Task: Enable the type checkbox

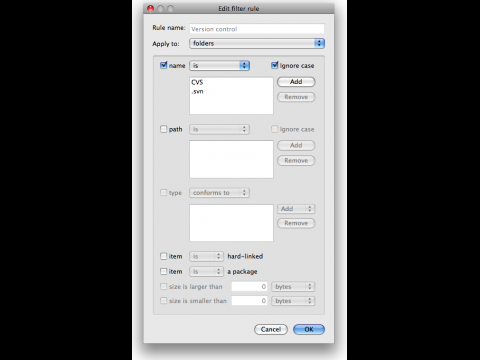Action: tap(163, 193)
